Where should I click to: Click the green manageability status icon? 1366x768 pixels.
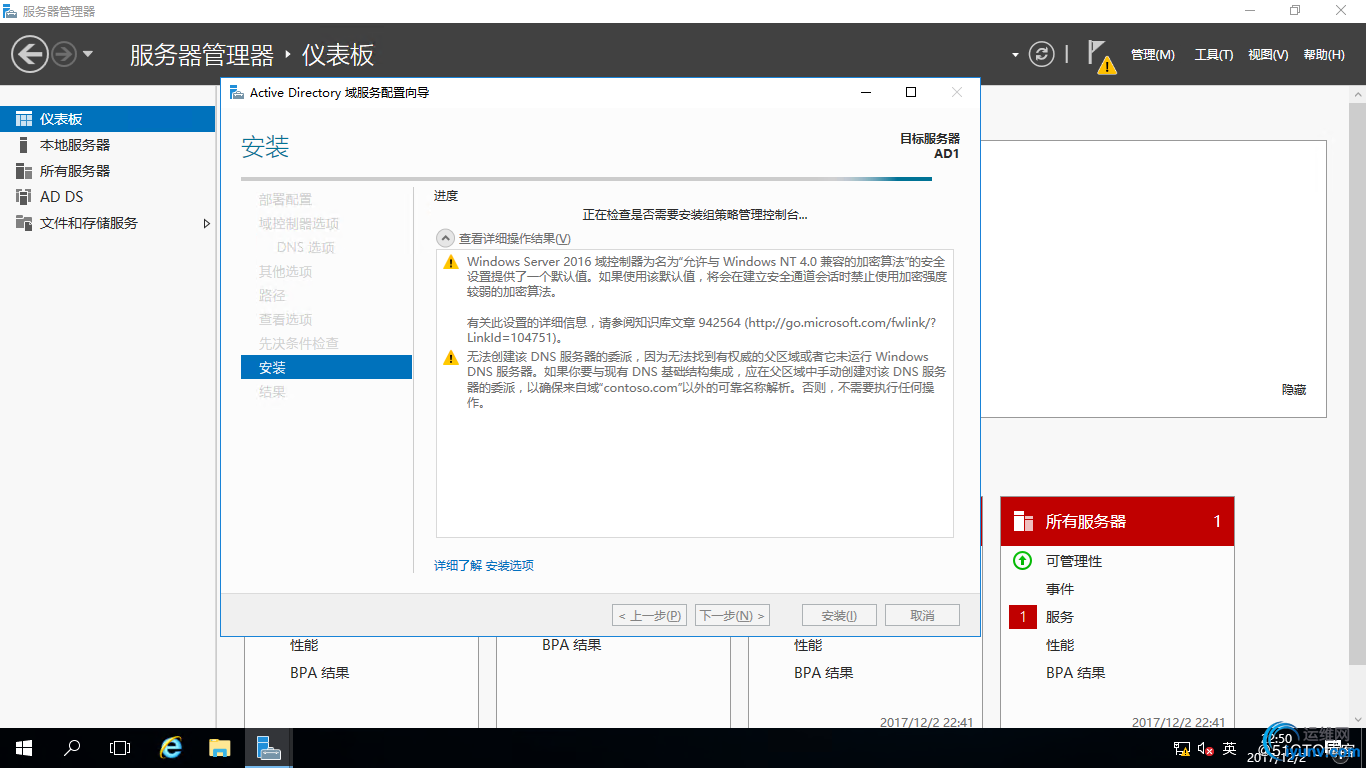point(1022,561)
